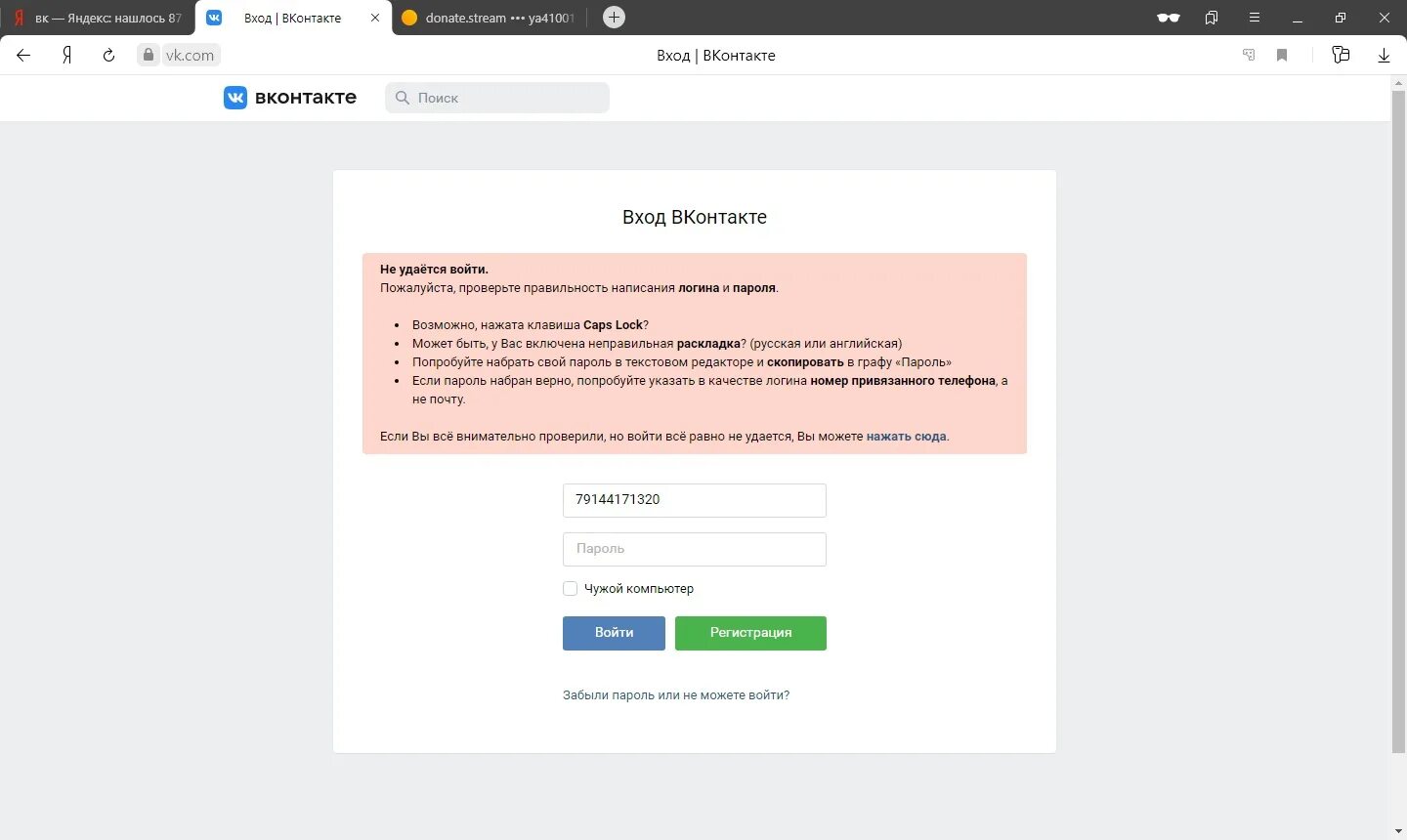Open a new tab with plus button
Screen dimensions: 1407x840
[614, 17]
